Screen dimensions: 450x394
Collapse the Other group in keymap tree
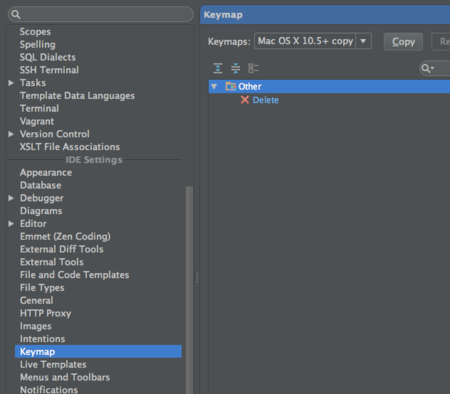pos(214,87)
